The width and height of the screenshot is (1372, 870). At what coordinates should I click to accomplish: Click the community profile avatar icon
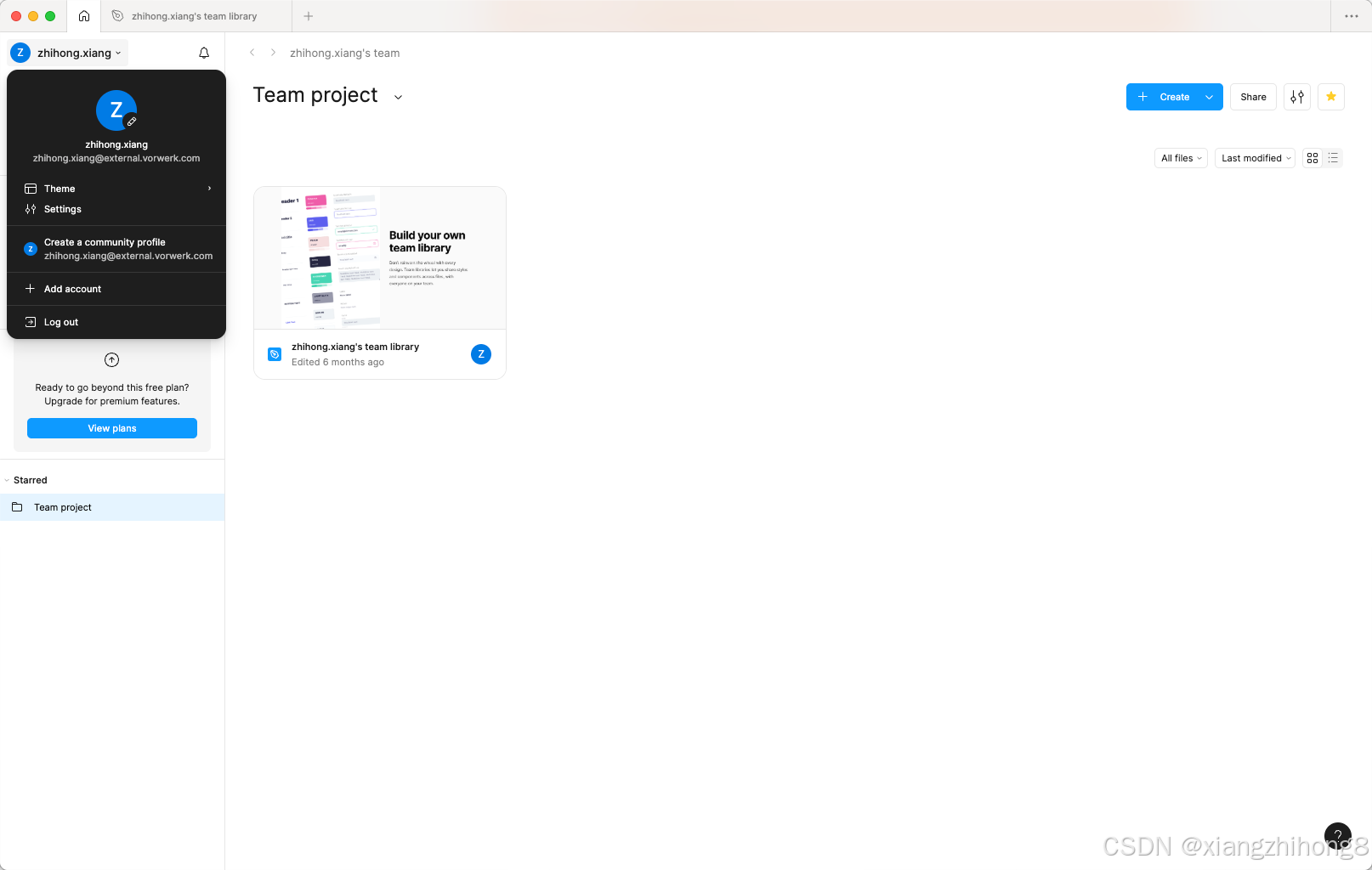coord(31,249)
